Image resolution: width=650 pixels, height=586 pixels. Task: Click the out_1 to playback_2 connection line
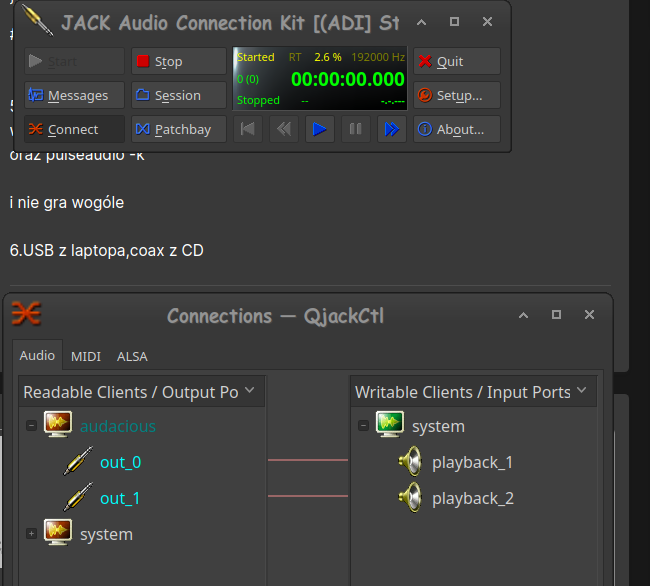point(308,496)
